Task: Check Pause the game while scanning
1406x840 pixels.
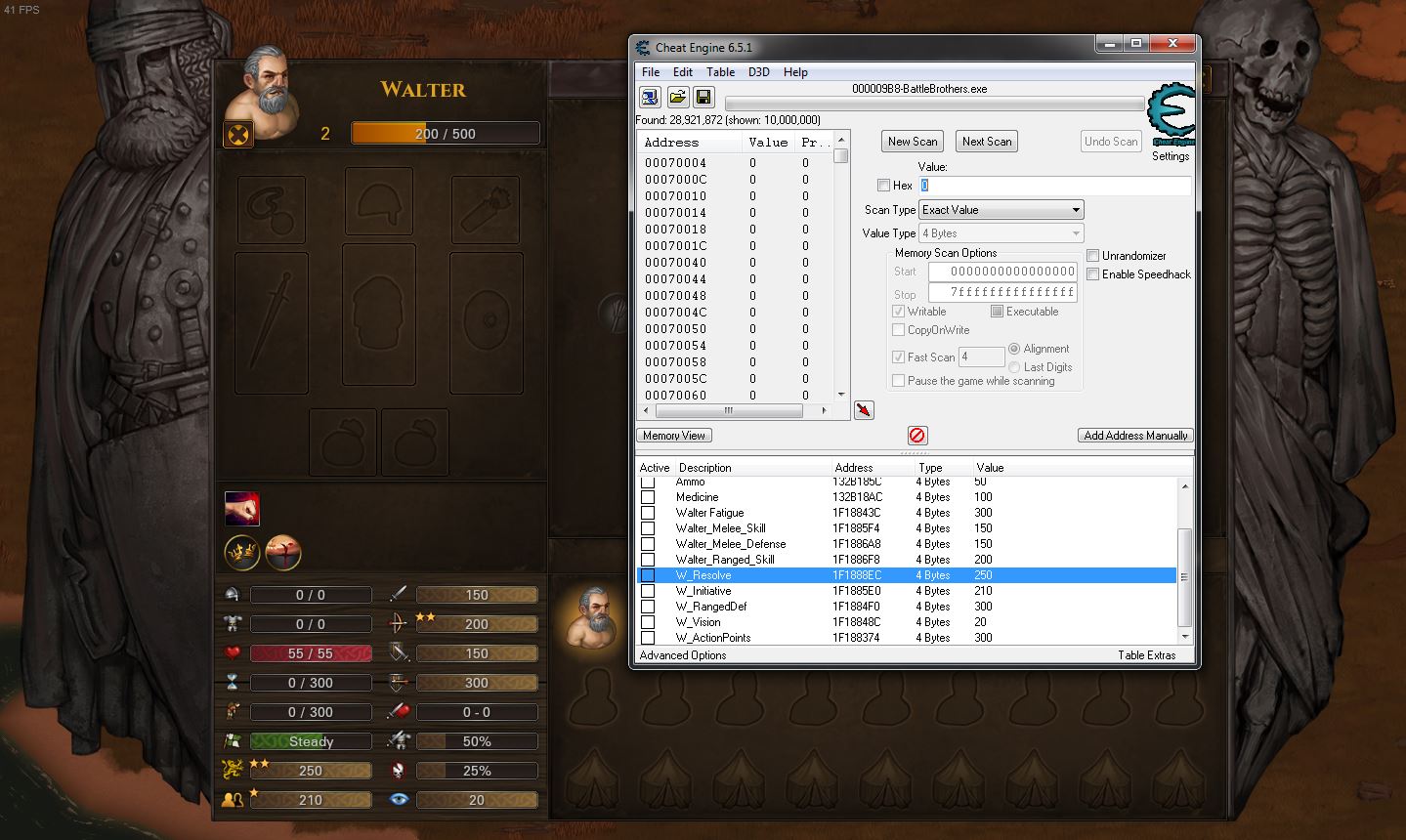Action: [898, 381]
